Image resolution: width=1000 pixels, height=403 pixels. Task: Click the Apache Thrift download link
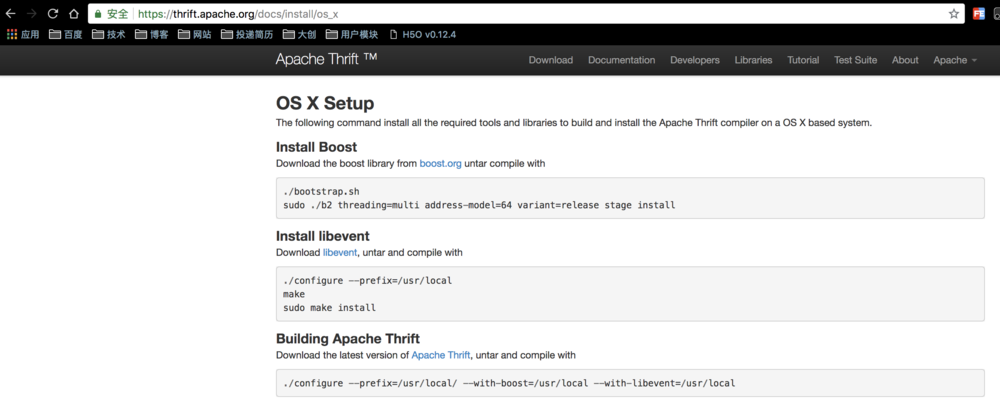point(440,355)
